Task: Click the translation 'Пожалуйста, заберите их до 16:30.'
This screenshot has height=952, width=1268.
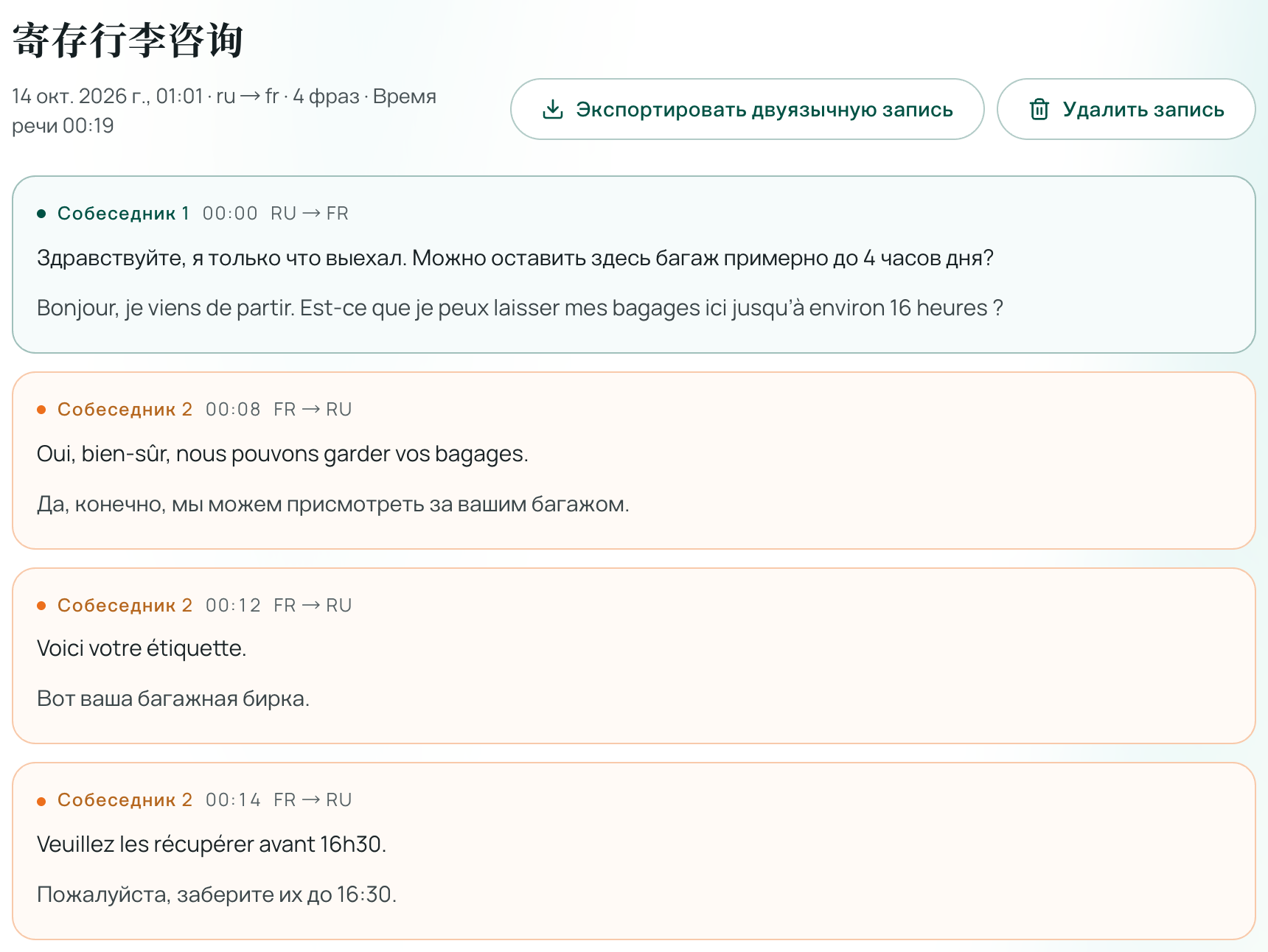Action: click(217, 895)
